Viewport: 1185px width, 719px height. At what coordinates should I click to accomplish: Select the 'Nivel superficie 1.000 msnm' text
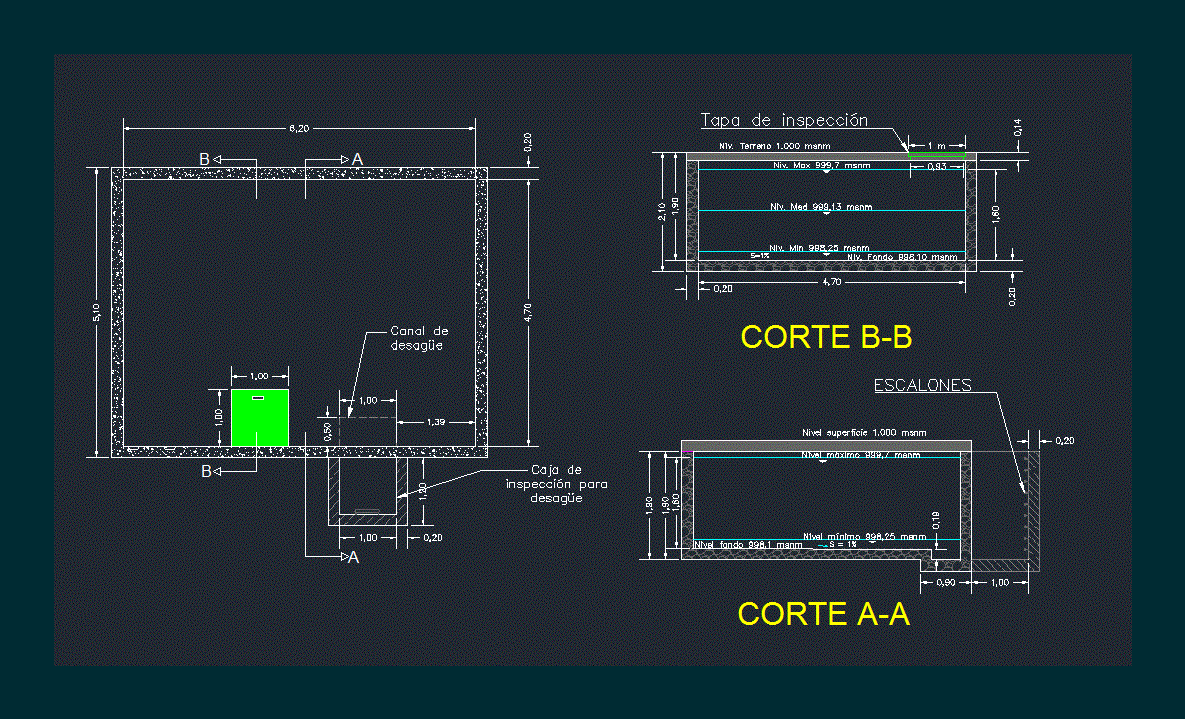(x=863, y=433)
